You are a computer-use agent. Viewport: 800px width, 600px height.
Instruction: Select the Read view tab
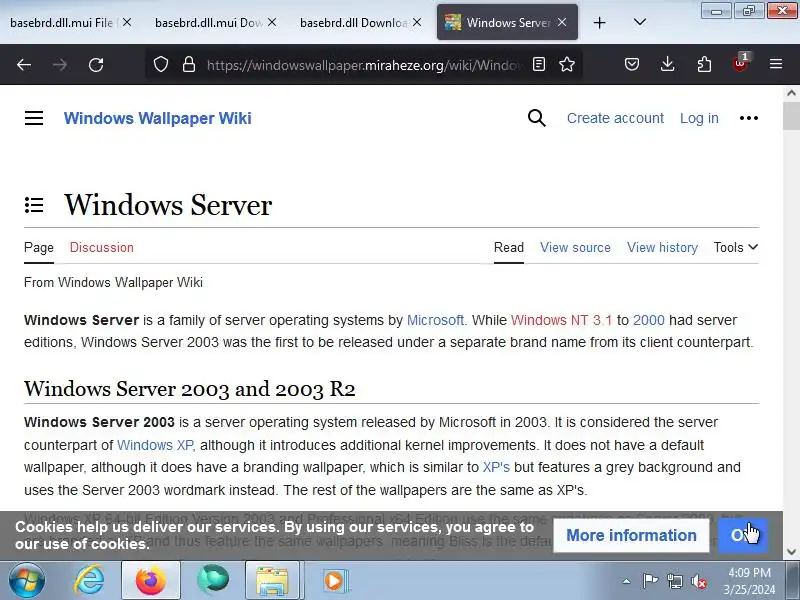509,247
